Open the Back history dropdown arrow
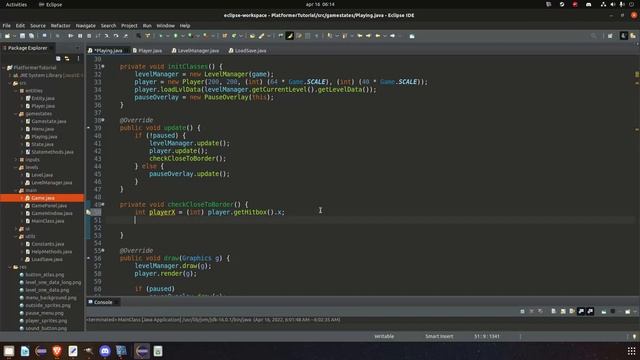The height and width of the screenshot is (360, 640). (384, 36)
